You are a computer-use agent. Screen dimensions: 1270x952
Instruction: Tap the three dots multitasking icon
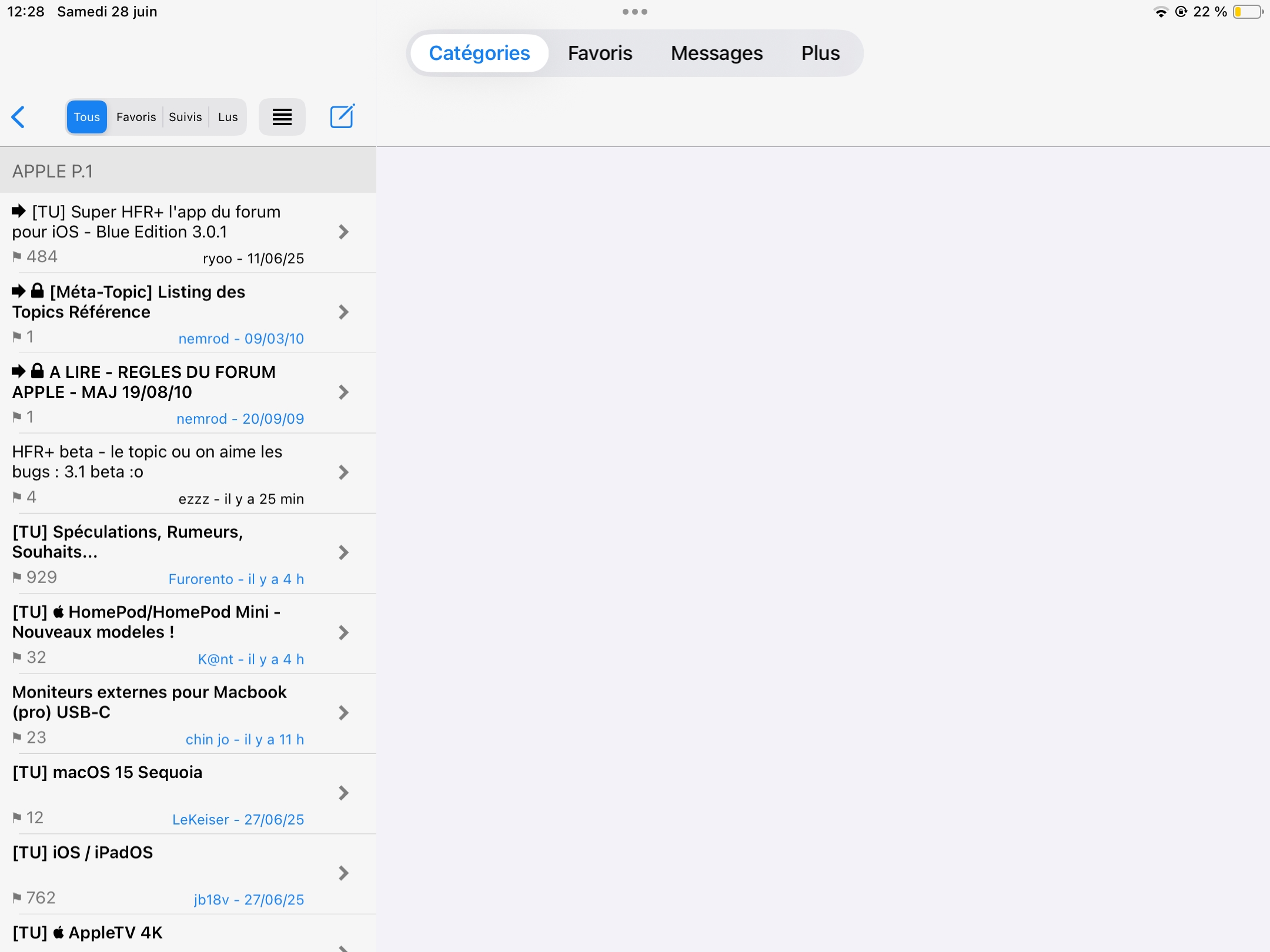tap(634, 12)
